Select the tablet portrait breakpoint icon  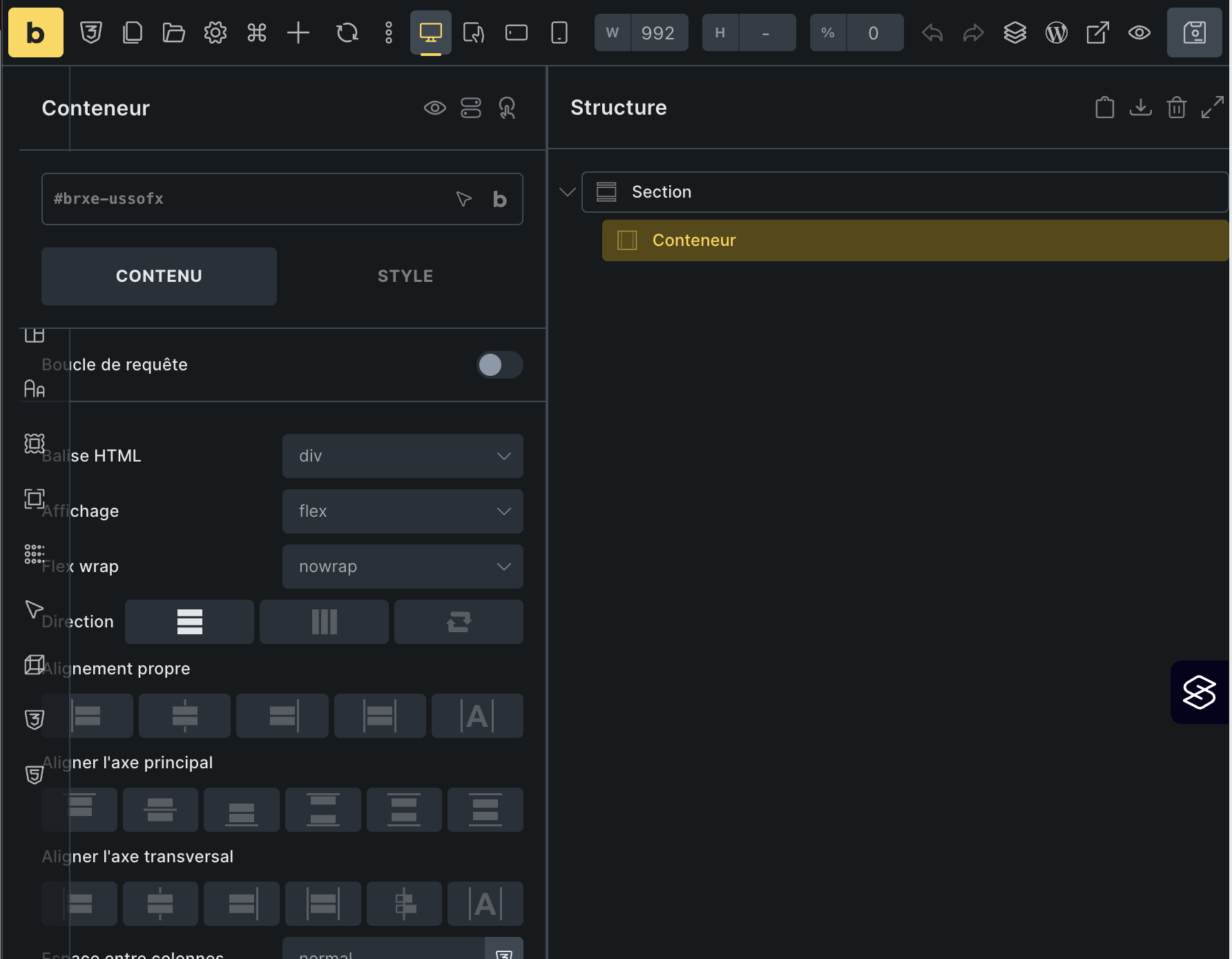(x=474, y=32)
